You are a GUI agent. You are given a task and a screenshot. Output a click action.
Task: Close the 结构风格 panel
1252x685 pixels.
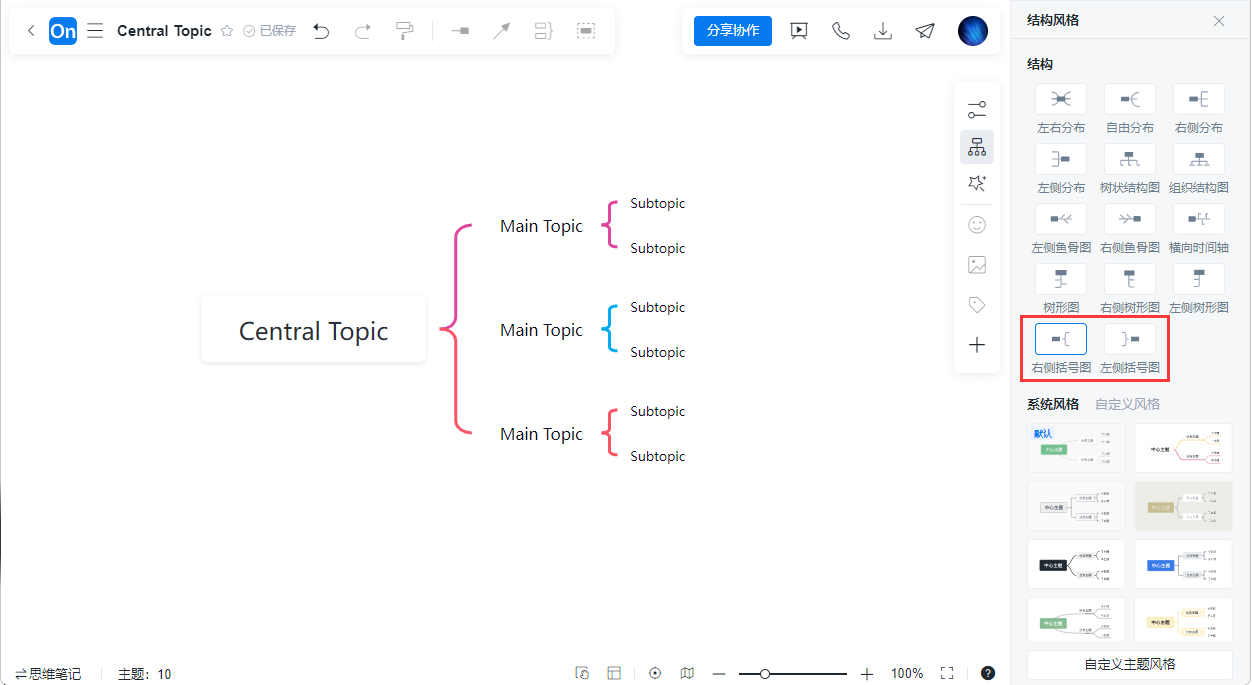tap(1219, 21)
